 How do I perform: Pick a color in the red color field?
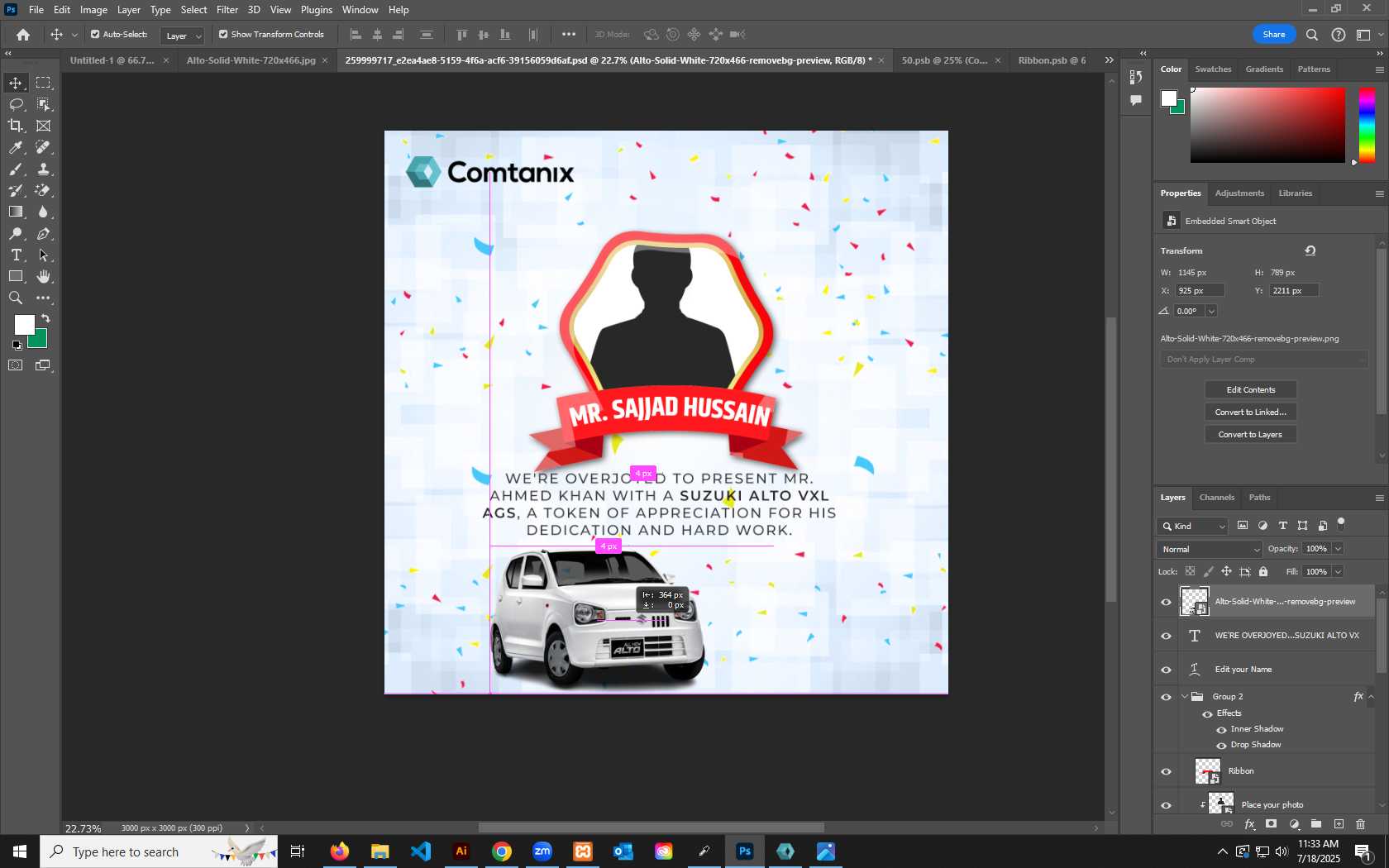point(1267,125)
